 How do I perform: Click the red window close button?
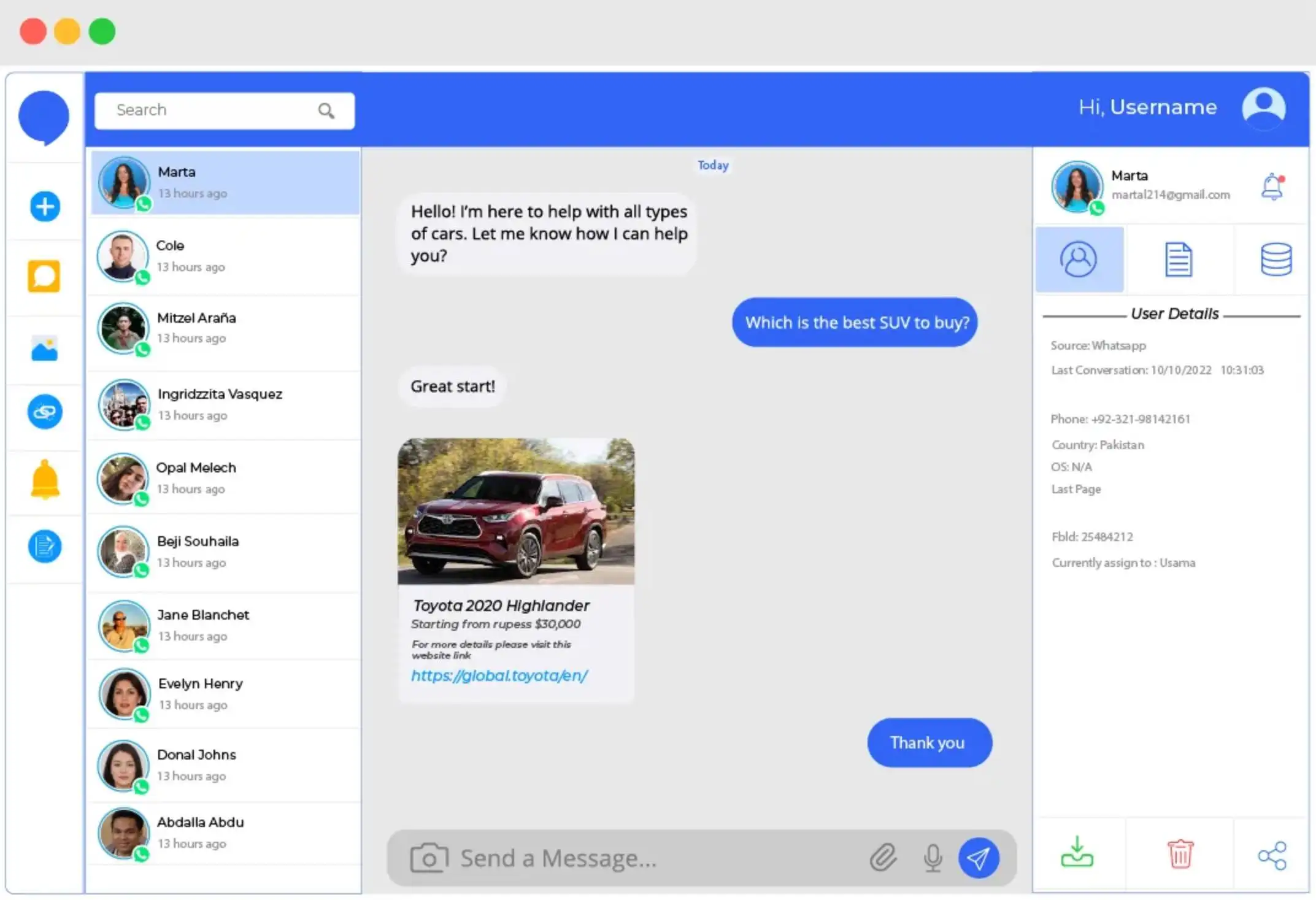(x=33, y=31)
